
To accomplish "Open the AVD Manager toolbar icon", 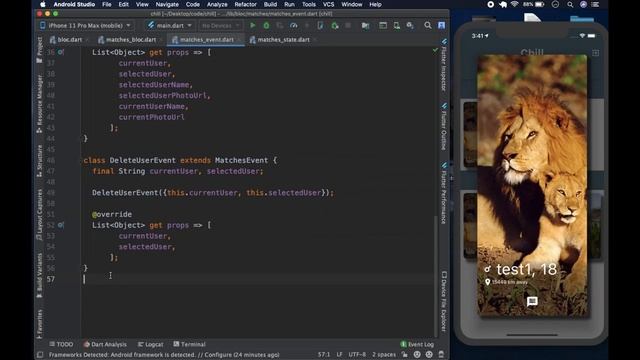I will (396, 25).
